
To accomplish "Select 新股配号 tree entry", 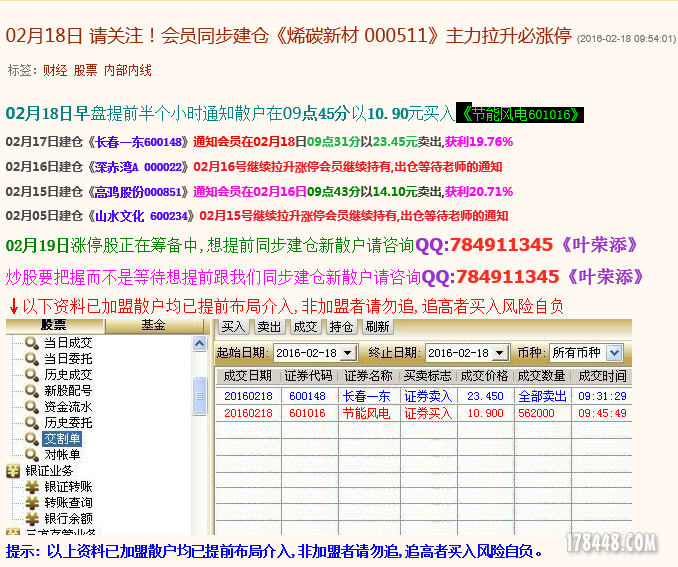I will (x=68, y=391).
